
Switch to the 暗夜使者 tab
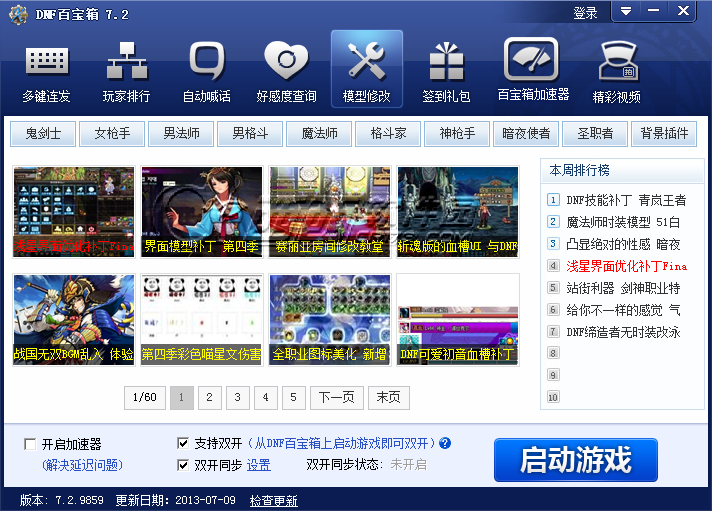pos(526,134)
